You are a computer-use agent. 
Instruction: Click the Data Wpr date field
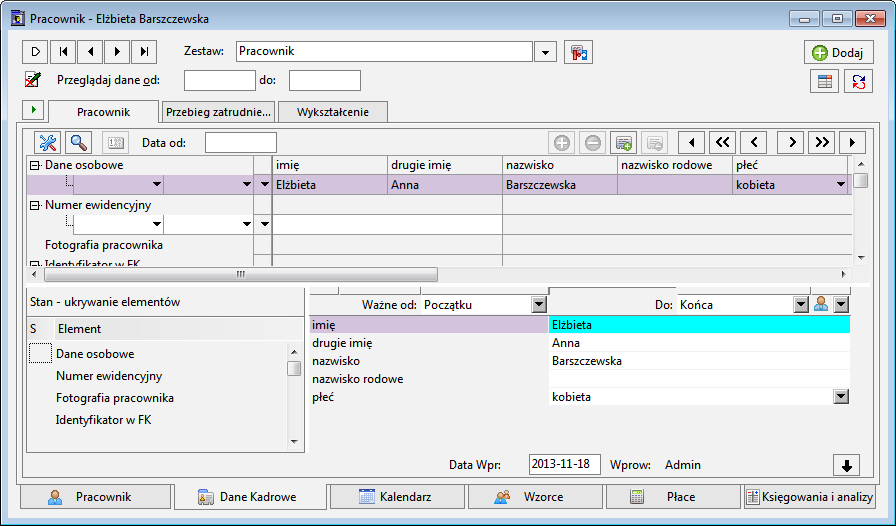click(565, 465)
